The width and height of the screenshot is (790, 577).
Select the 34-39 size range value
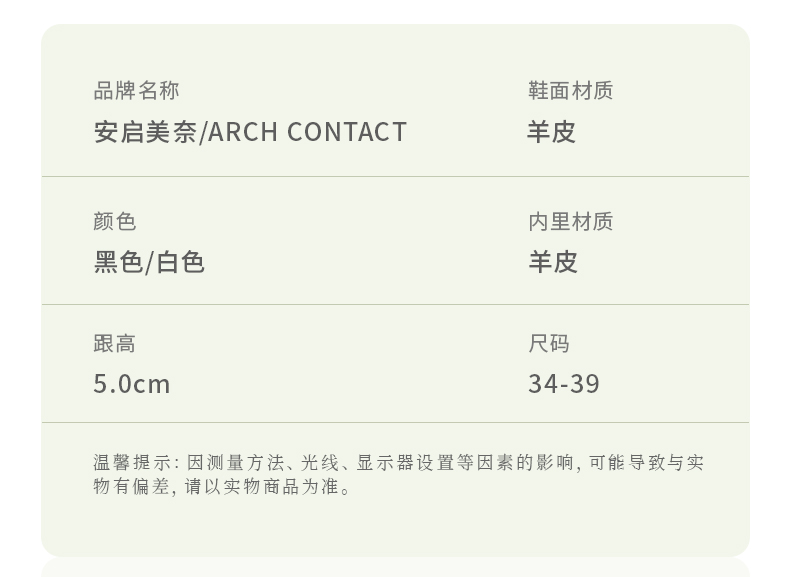tap(564, 384)
